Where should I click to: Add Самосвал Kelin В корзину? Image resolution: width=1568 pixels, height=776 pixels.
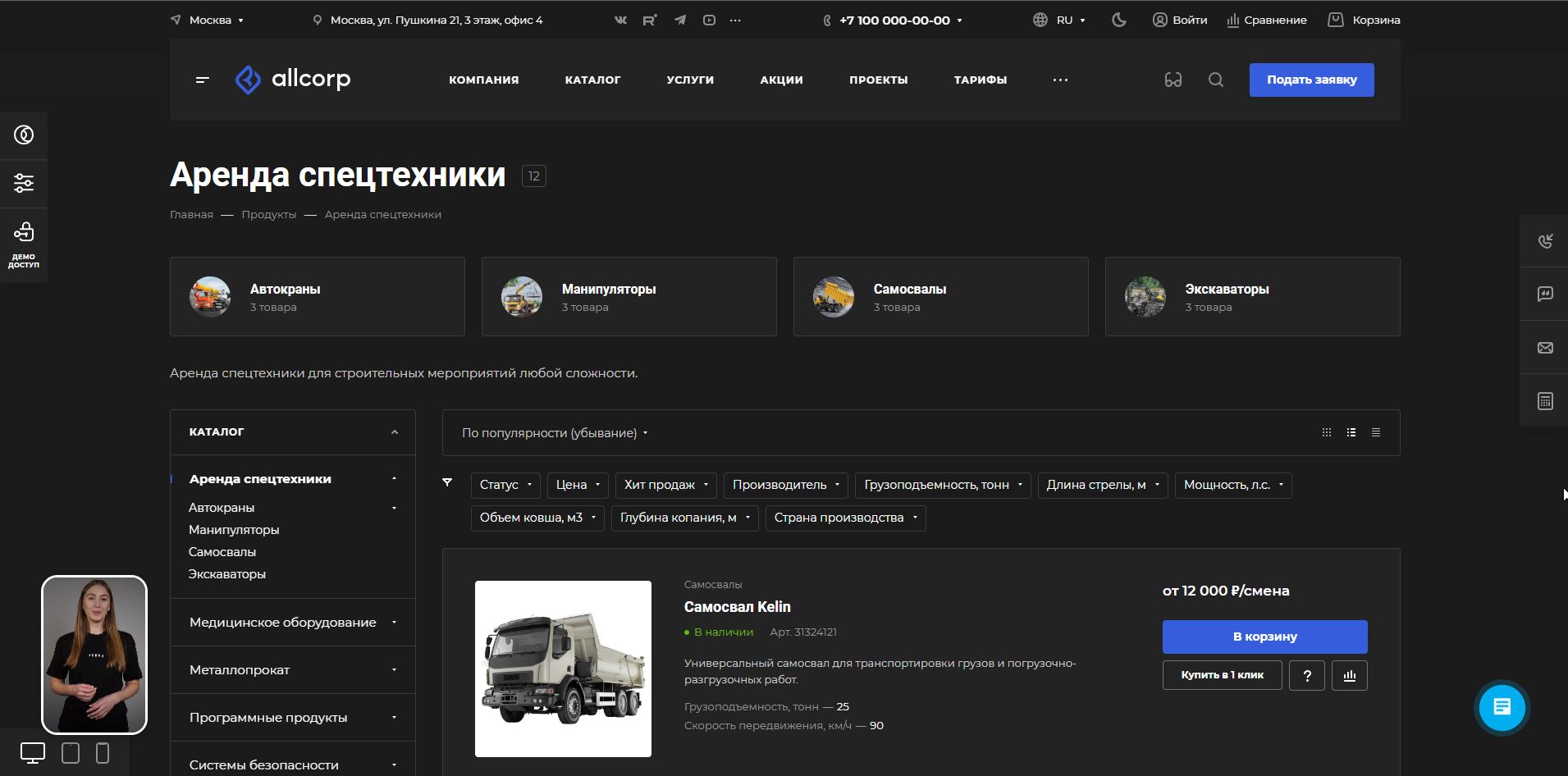coord(1264,637)
